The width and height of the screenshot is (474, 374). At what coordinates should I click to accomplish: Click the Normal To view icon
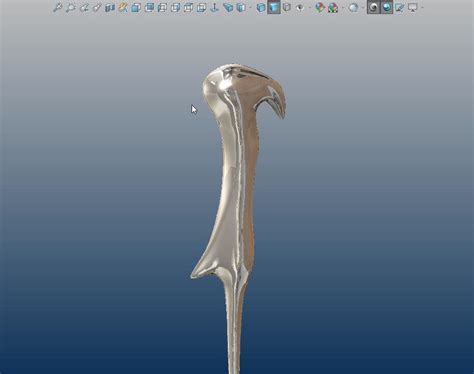(215, 8)
